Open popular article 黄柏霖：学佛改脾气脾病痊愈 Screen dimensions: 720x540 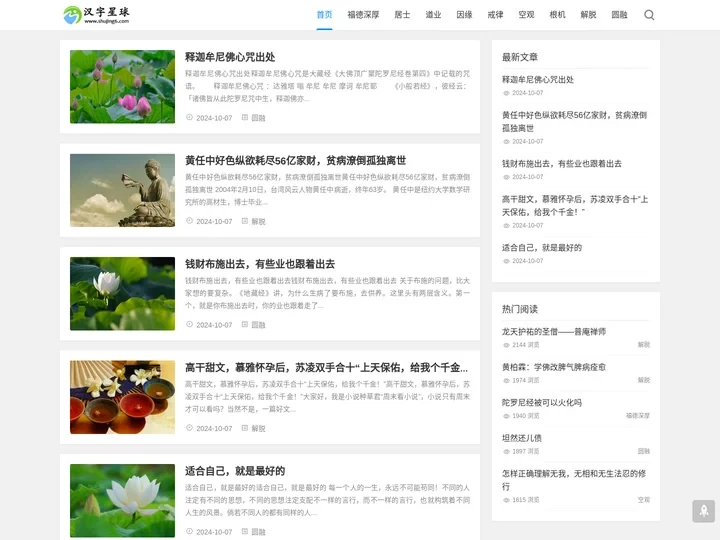[554, 367]
